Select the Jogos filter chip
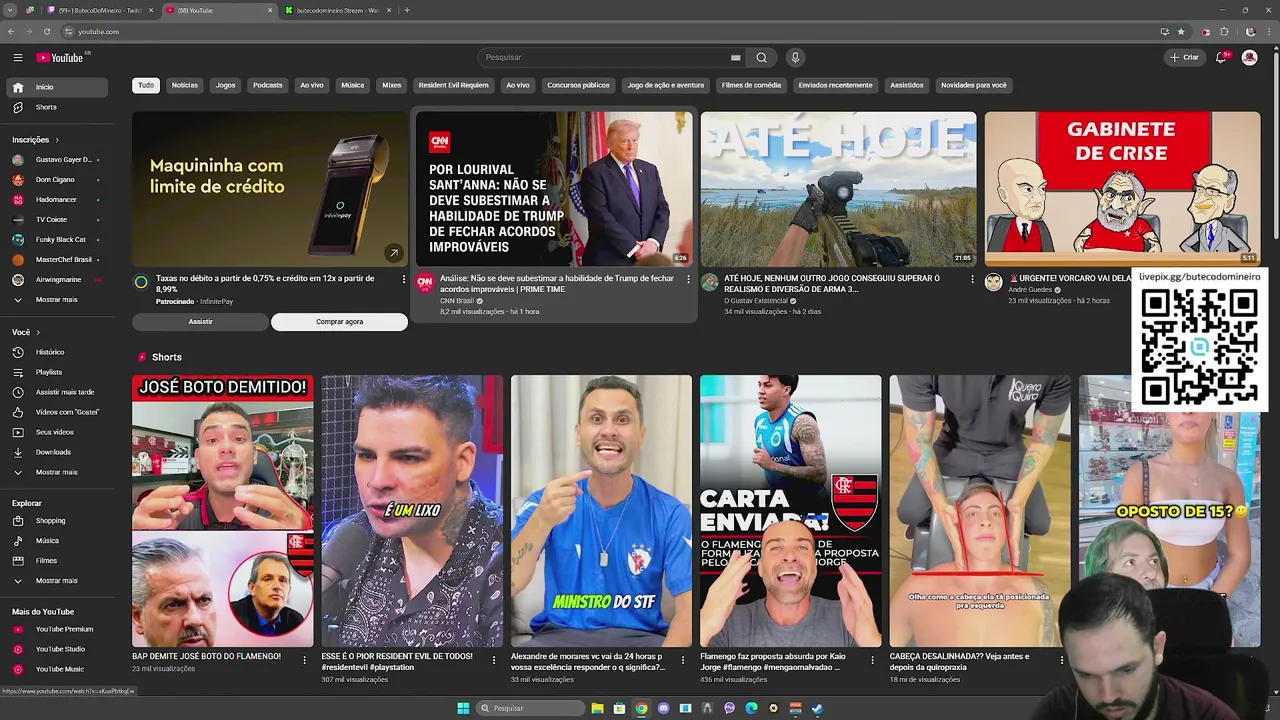Viewport: 1280px width, 720px height. tap(226, 85)
